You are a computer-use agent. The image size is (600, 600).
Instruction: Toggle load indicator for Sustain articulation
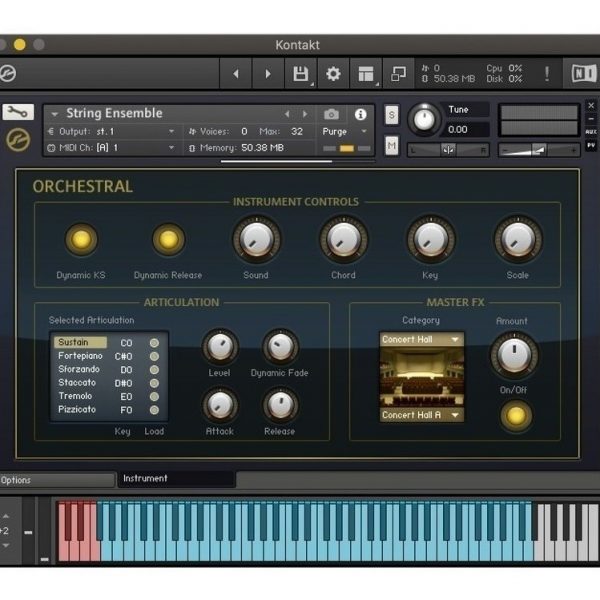(154, 343)
